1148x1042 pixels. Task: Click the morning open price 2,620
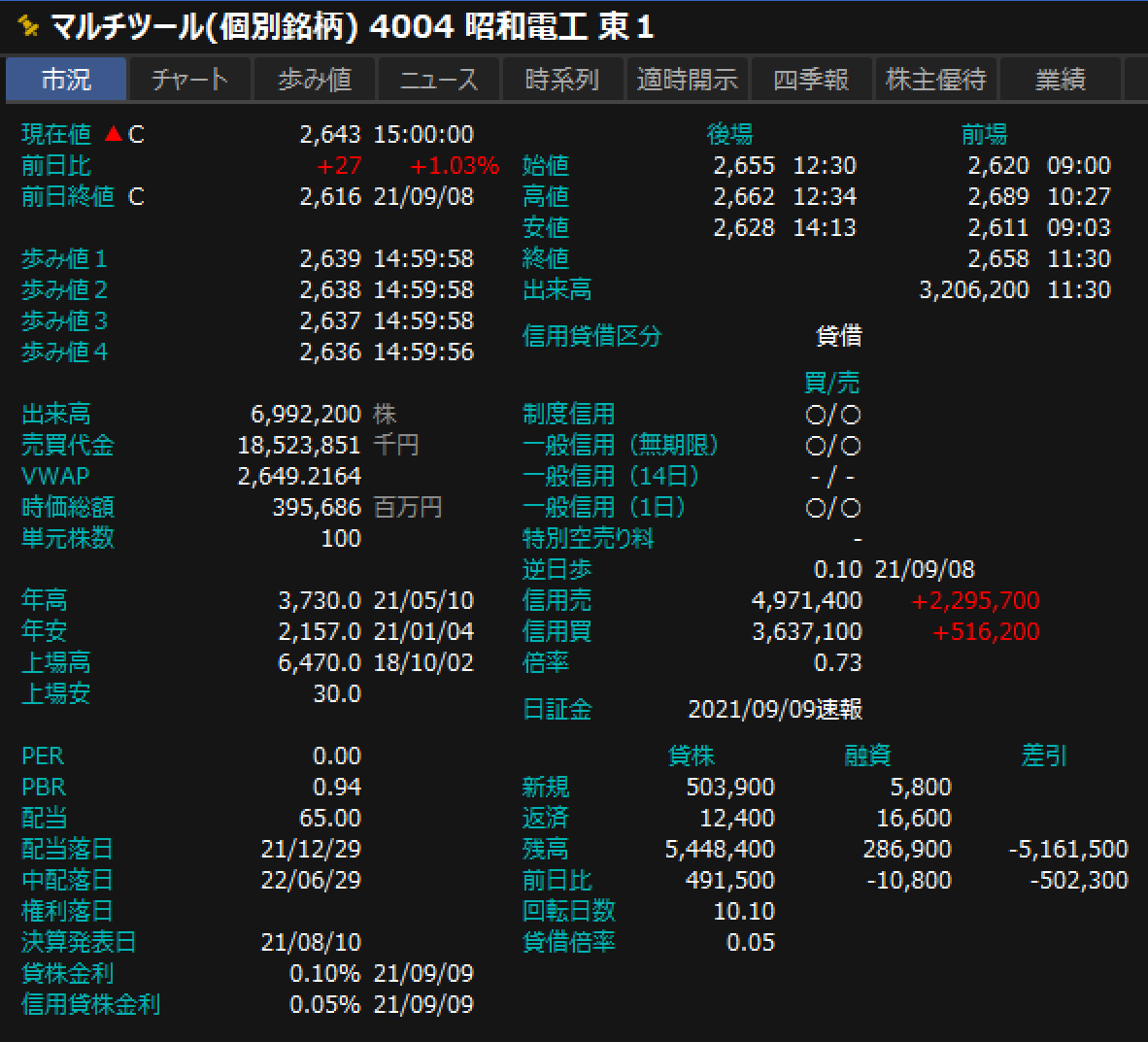[x=998, y=165]
